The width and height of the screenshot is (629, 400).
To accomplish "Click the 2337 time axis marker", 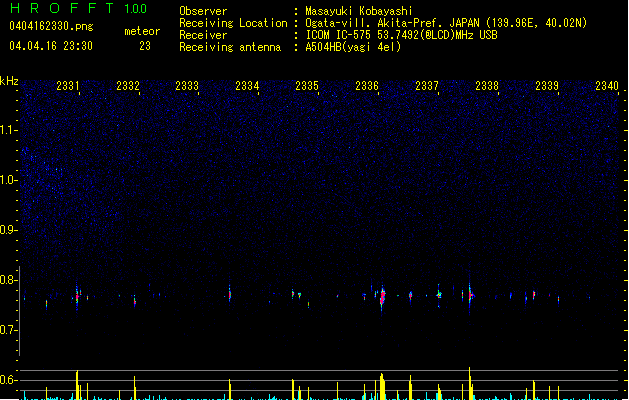I will point(427,86).
